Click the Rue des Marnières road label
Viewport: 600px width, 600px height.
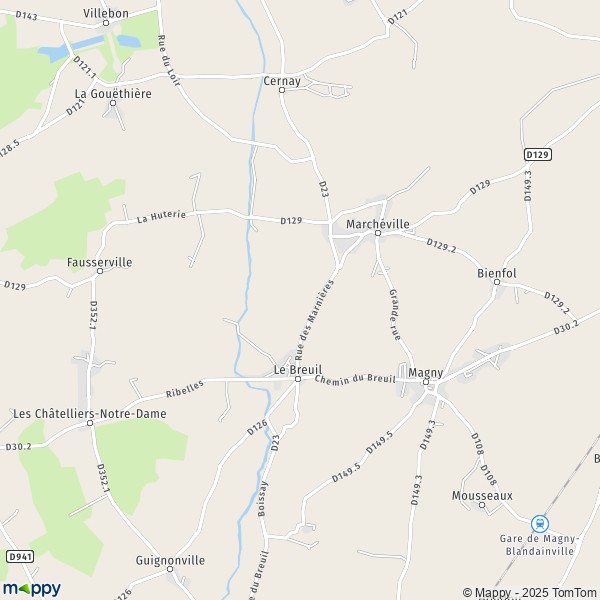[315, 320]
